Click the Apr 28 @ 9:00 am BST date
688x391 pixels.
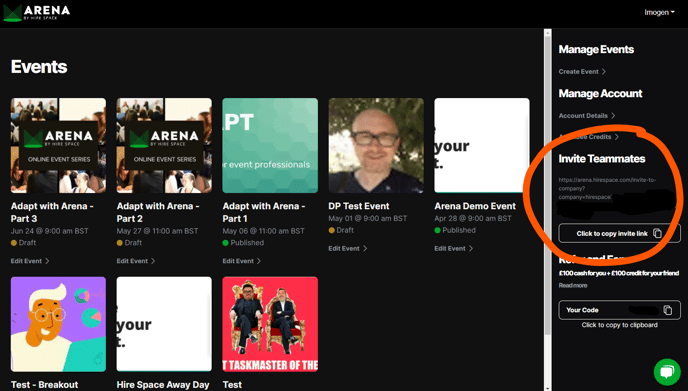pos(473,219)
